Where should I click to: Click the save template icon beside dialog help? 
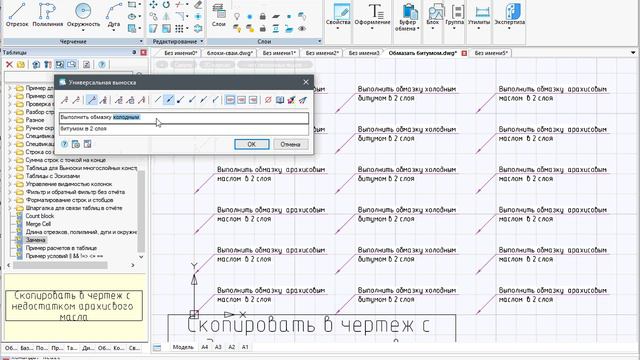pos(87,144)
